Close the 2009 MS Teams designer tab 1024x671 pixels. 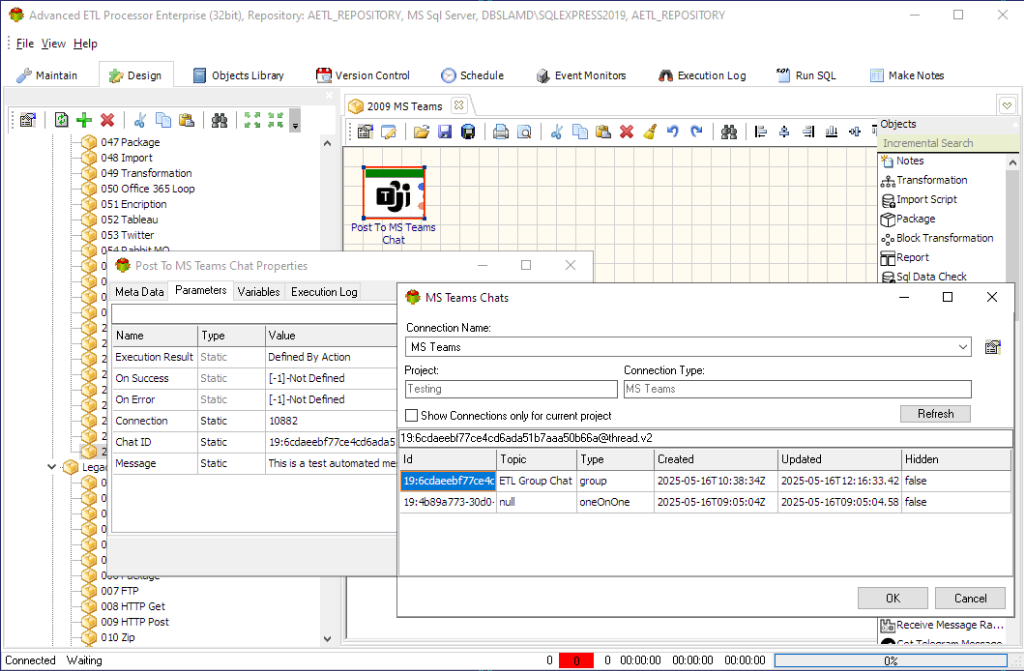coord(459,105)
